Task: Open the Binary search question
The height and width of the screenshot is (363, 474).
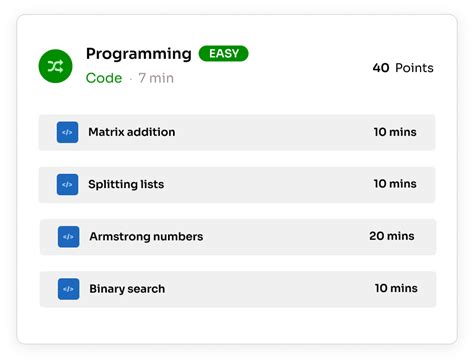Action: [127, 289]
